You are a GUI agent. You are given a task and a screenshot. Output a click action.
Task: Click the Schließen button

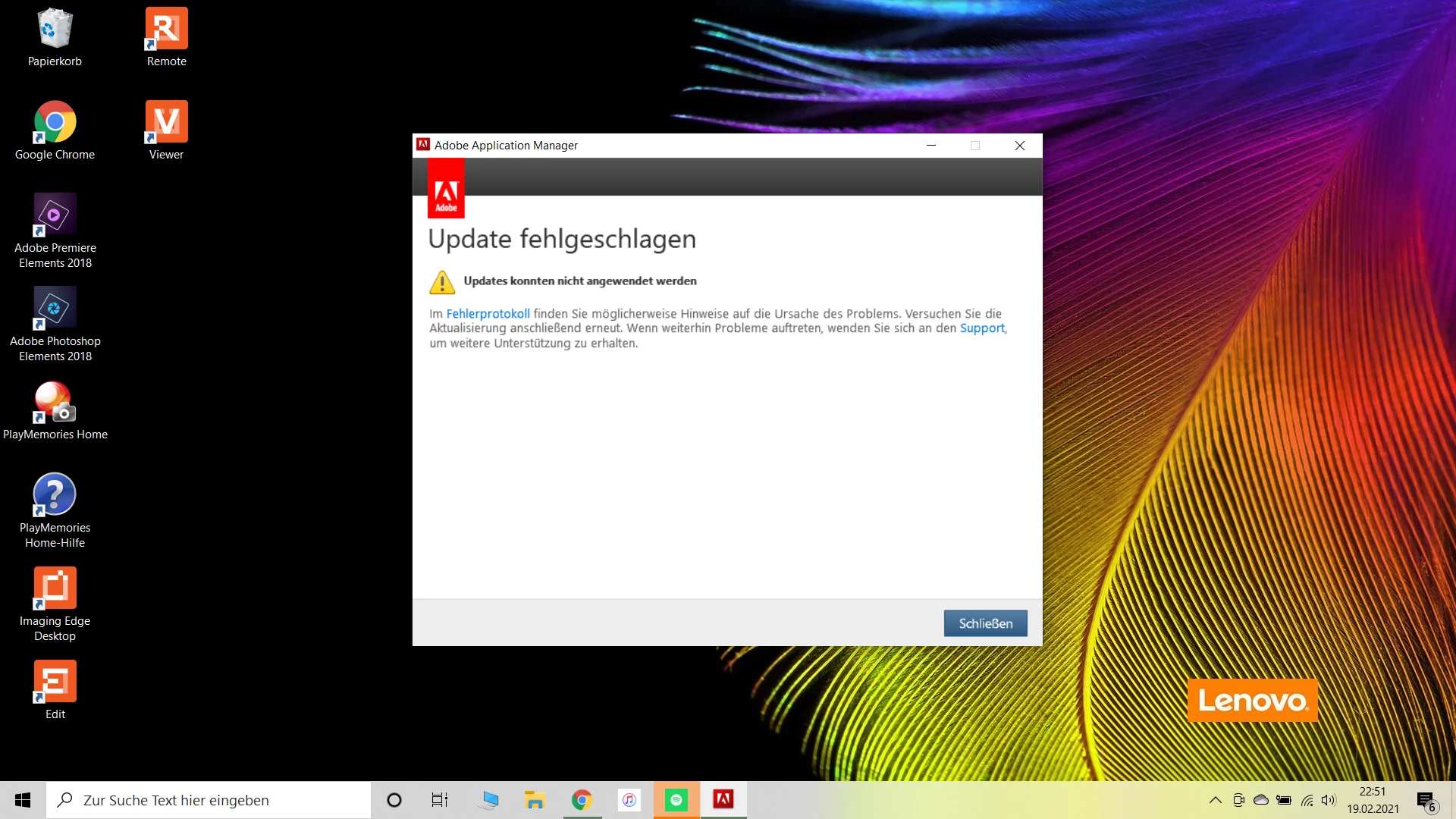[985, 623]
